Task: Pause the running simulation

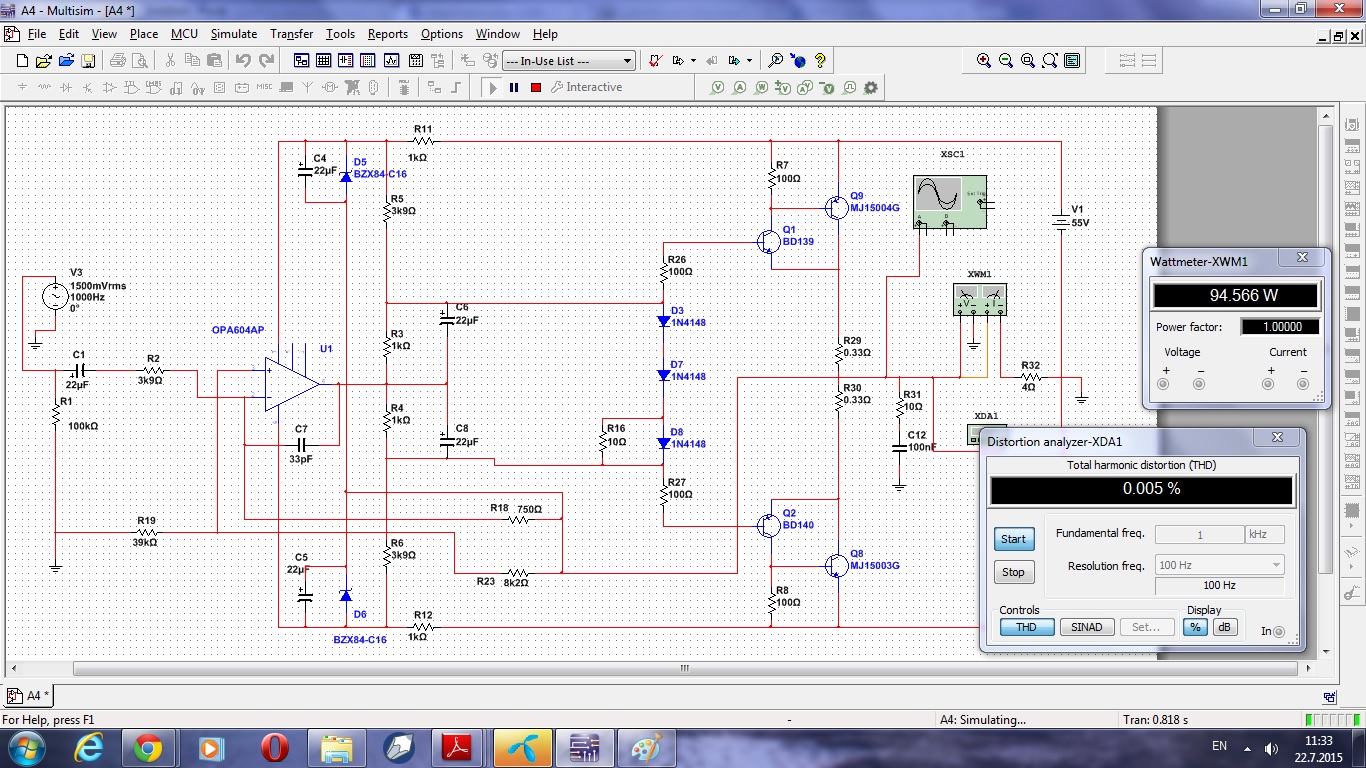Action: 514,88
